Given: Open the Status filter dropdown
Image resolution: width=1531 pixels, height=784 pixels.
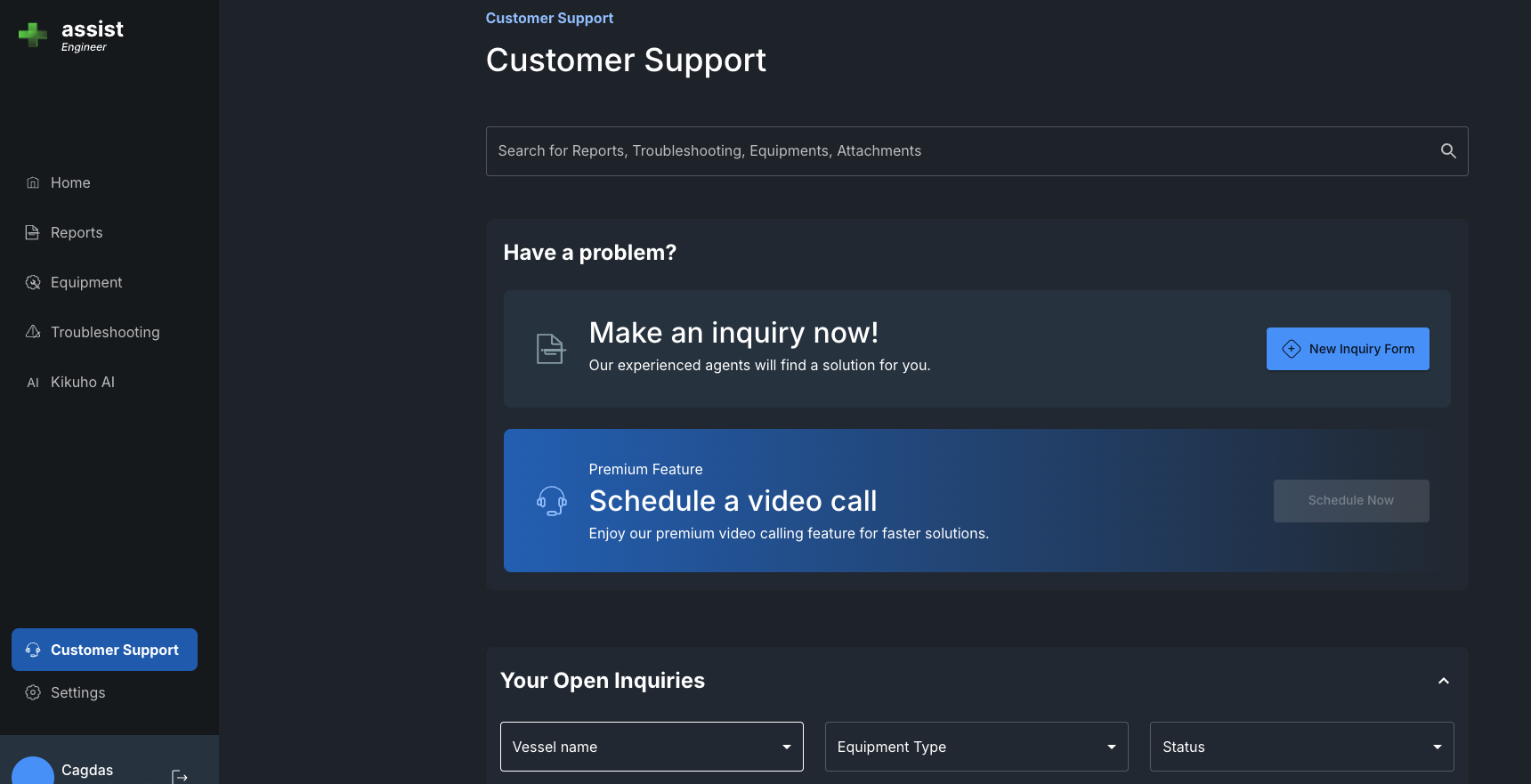Looking at the screenshot, I should click(x=1301, y=747).
